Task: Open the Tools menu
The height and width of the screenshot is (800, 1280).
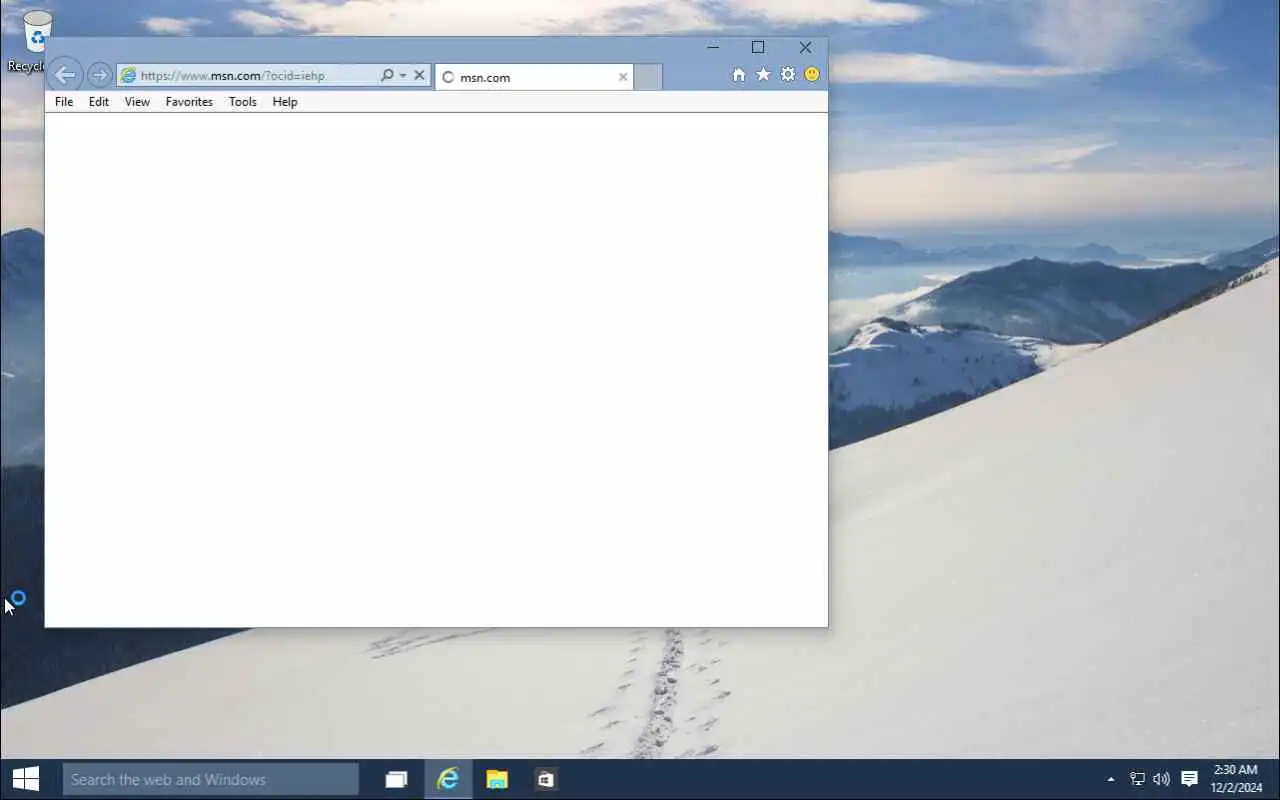Action: [x=243, y=102]
